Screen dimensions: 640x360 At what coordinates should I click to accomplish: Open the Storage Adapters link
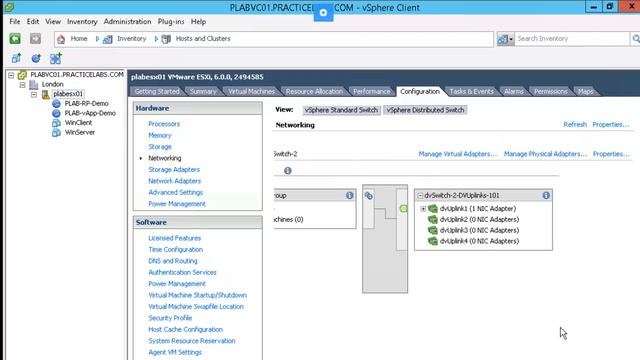174,169
